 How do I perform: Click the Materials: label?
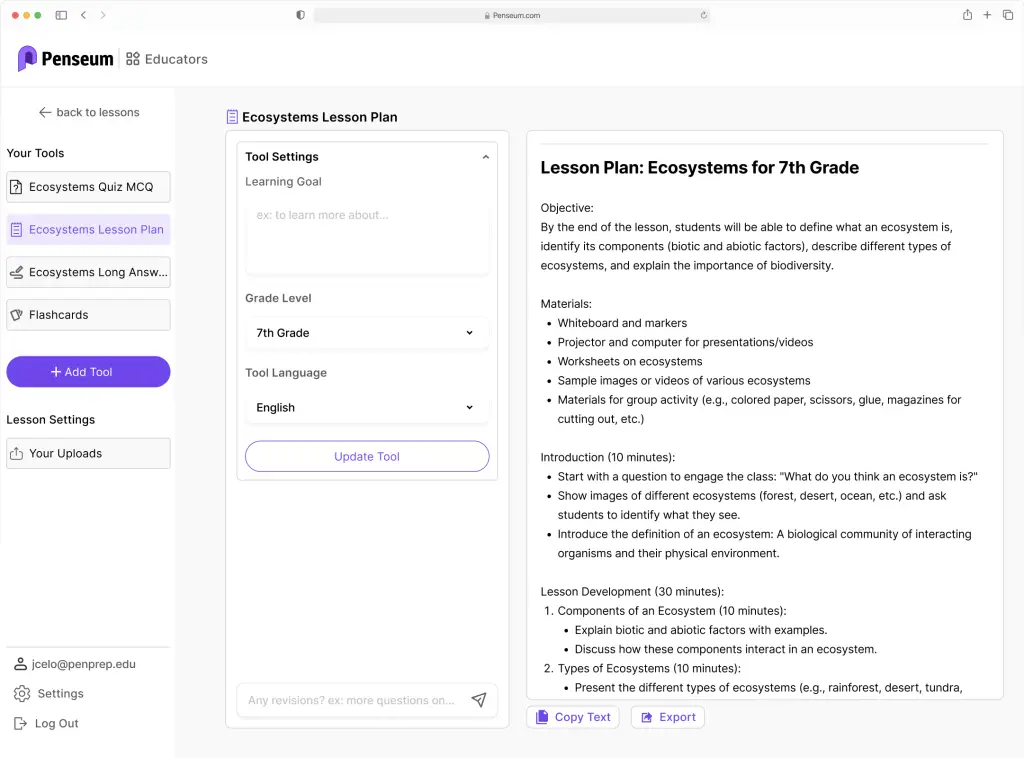click(x=566, y=304)
